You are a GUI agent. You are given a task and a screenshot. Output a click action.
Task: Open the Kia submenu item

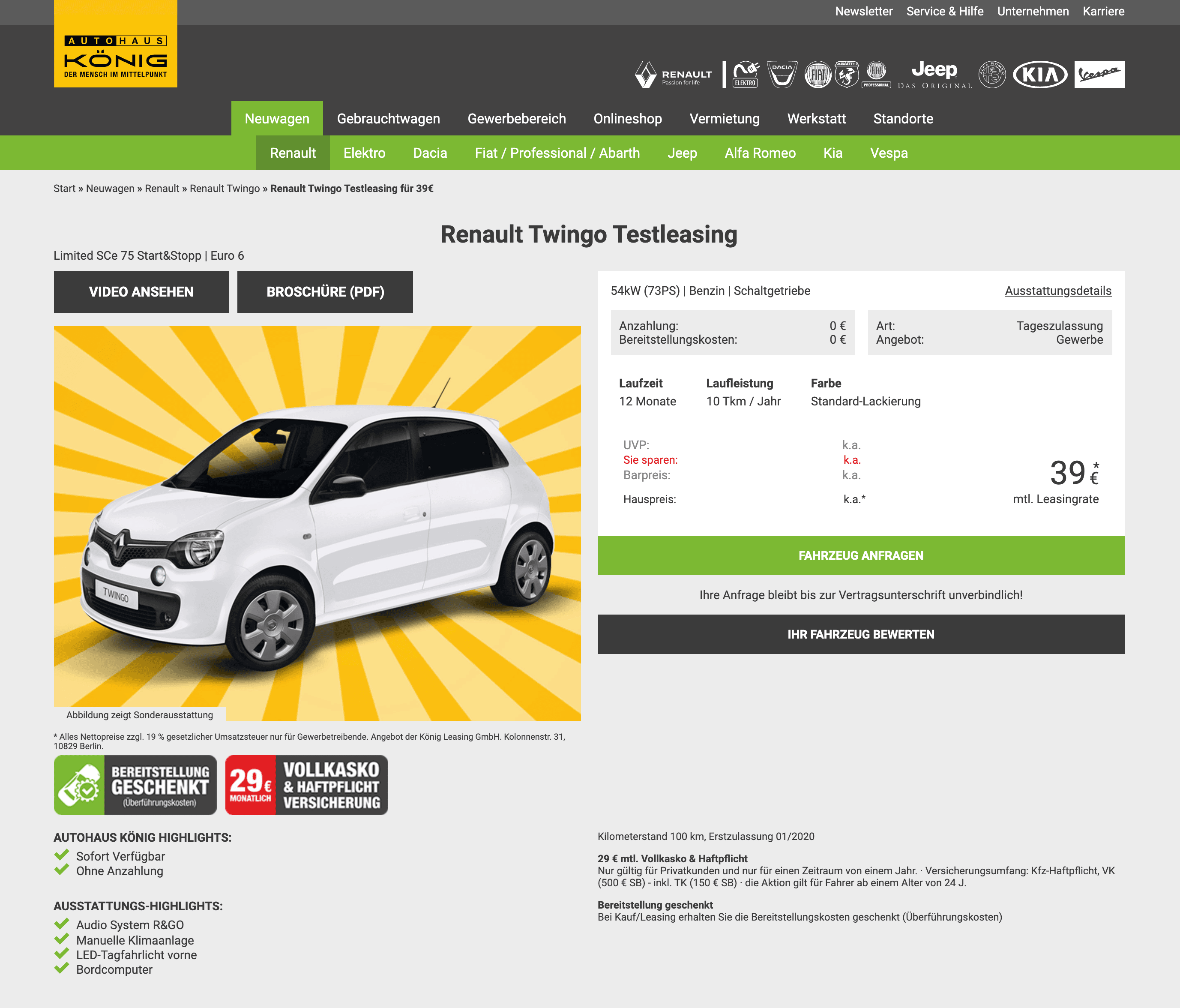[833, 153]
